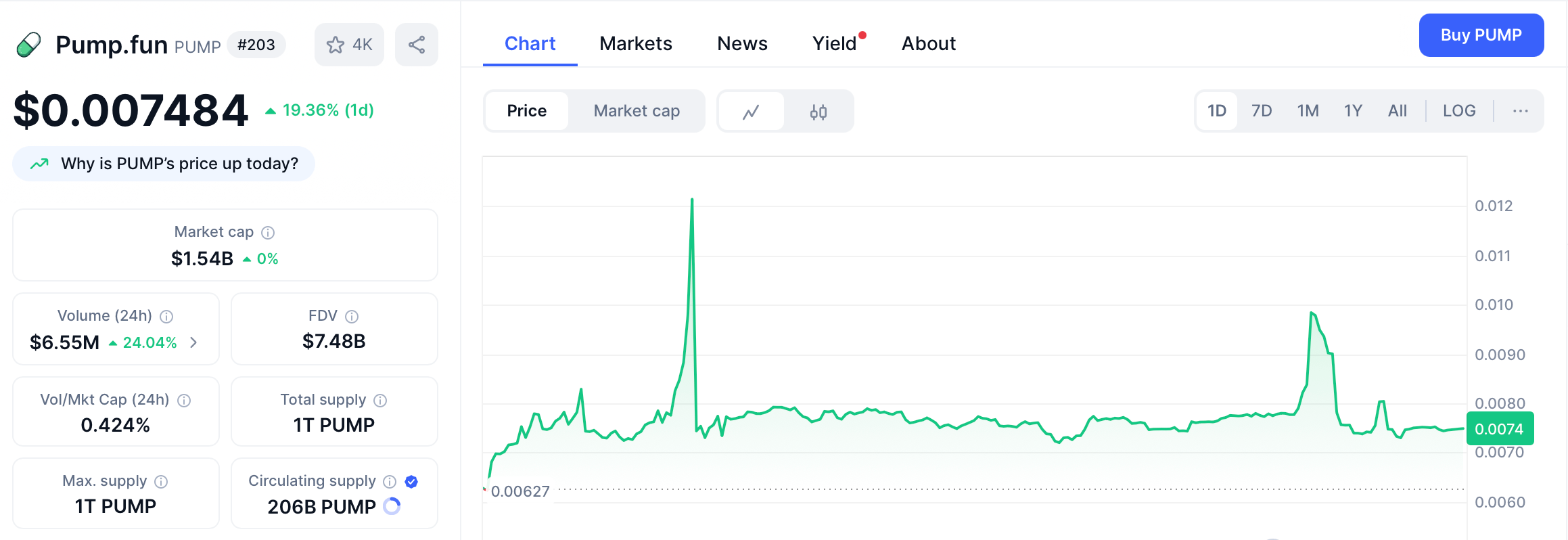
Task: Click the 0.010 y-axis label
Action: (x=1494, y=305)
